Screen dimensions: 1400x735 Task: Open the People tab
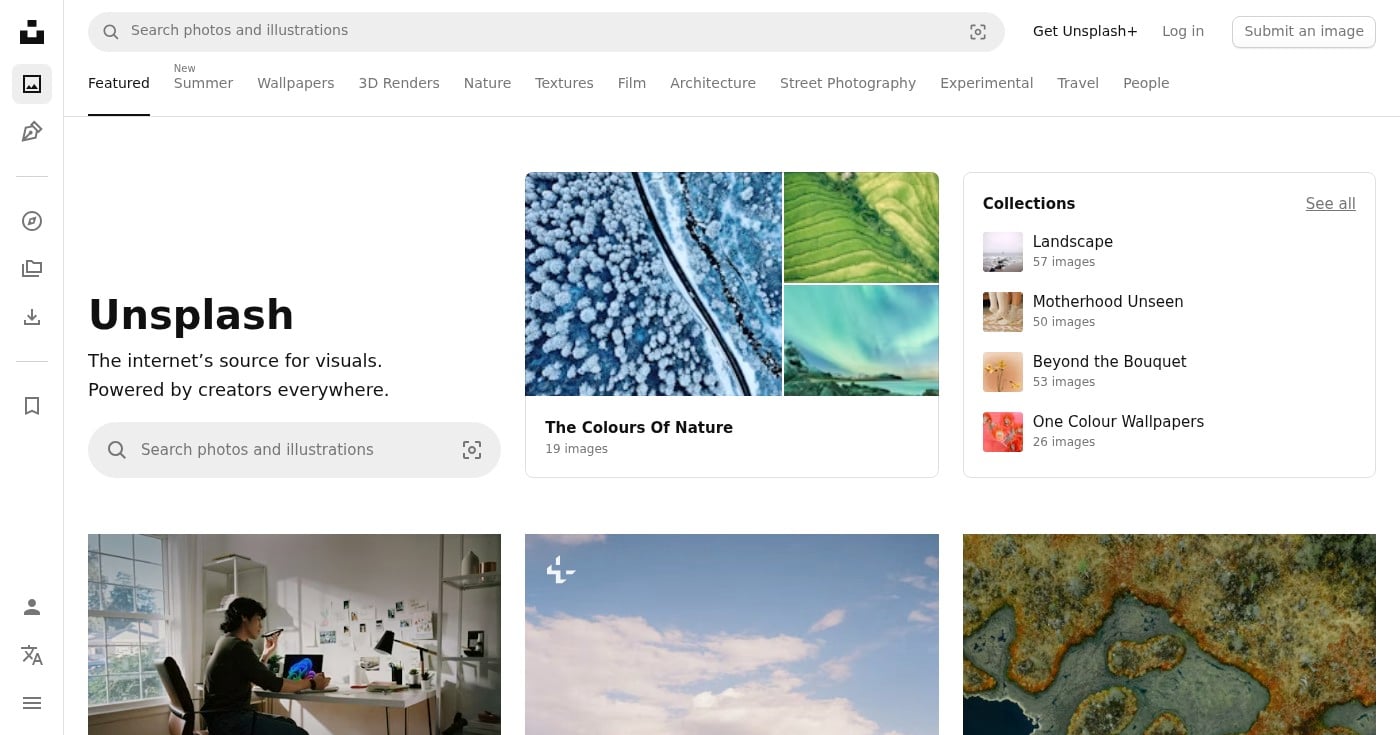[x=1146, y=83]
